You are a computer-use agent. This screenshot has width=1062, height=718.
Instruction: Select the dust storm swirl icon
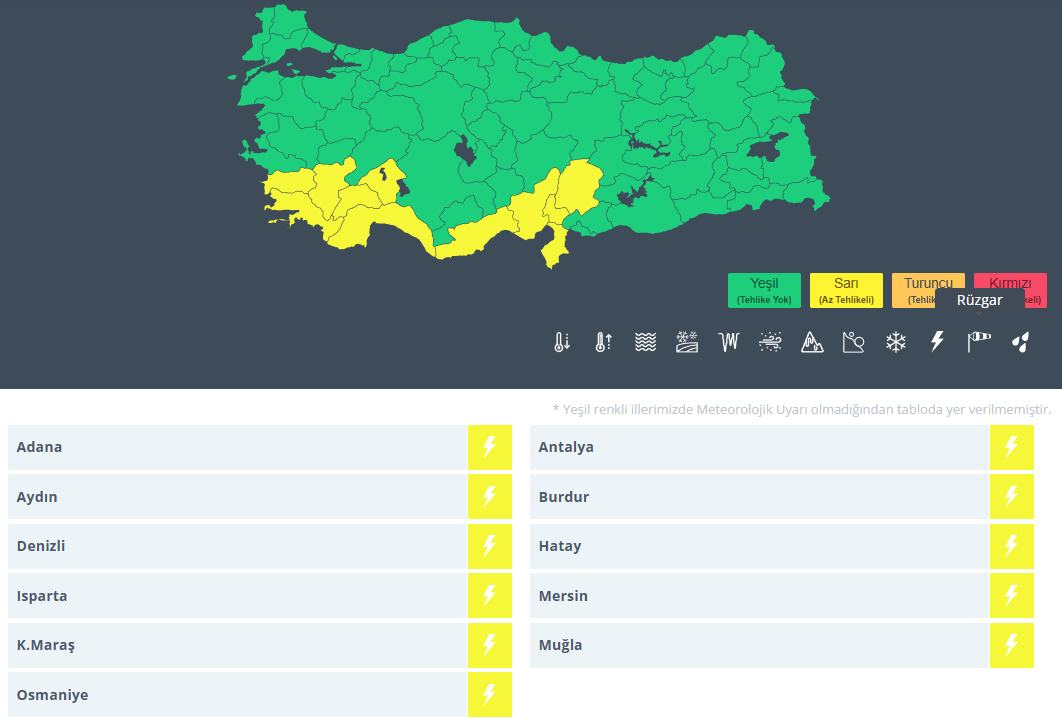coord(770,342)
